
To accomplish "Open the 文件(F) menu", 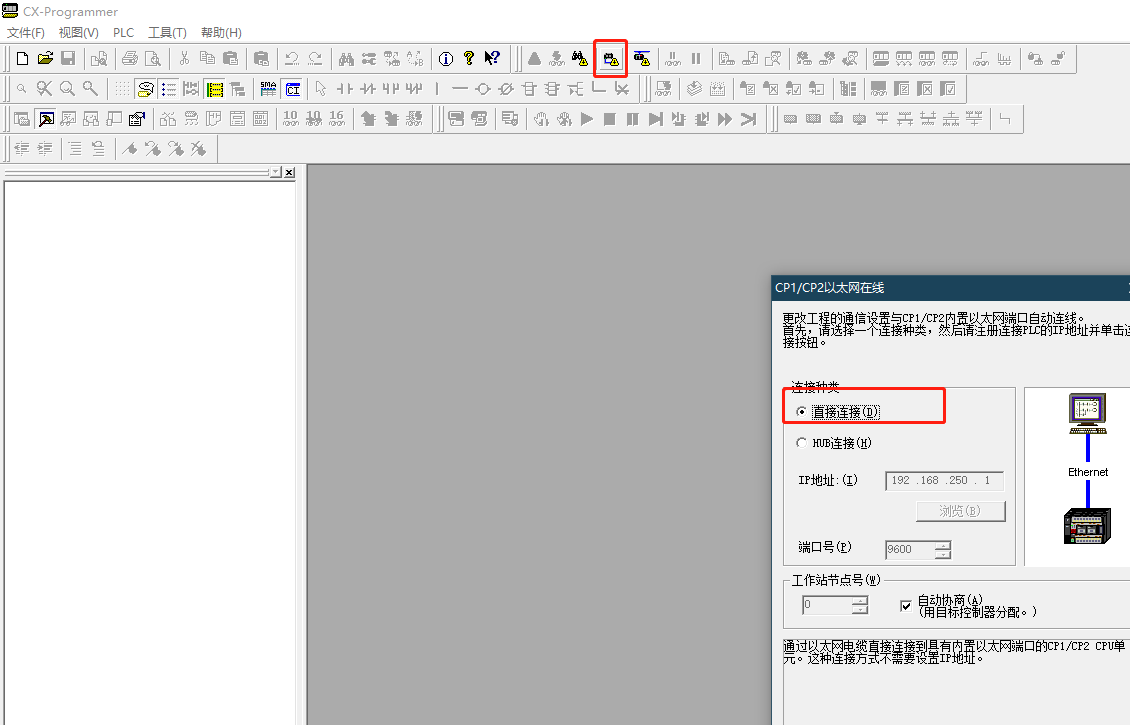I will tap(26, 32).
